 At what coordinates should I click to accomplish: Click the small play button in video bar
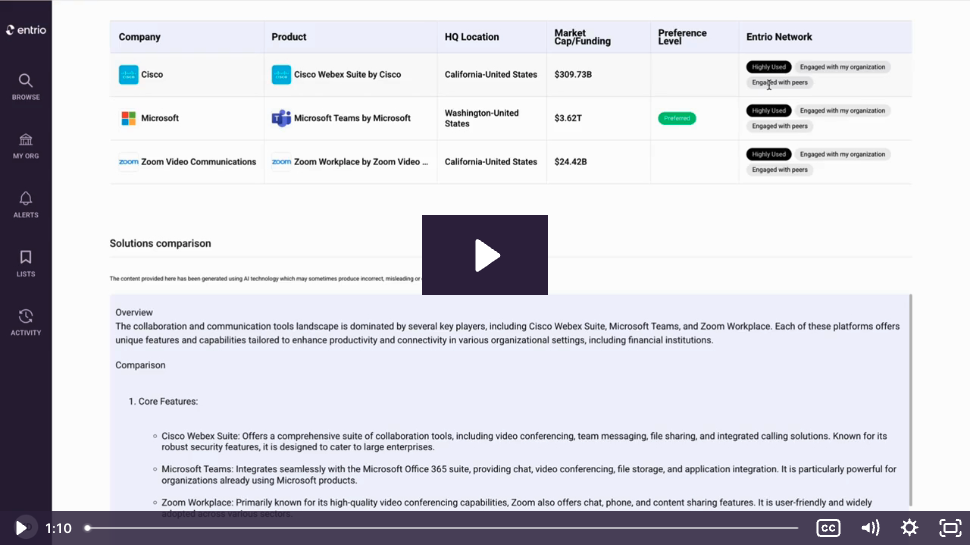(x=20, y=528)
